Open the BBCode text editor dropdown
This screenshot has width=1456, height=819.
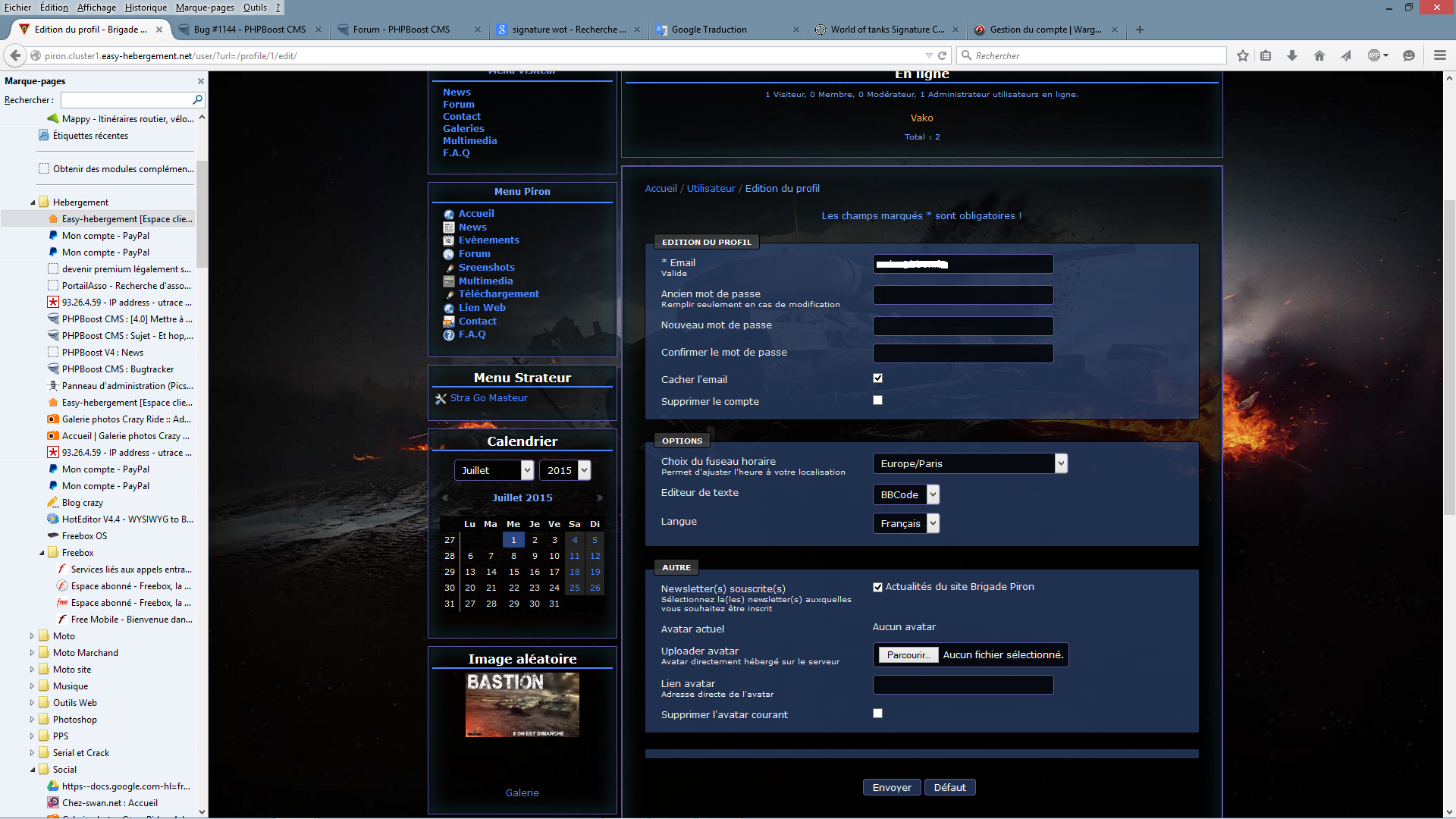coord(906,494)
